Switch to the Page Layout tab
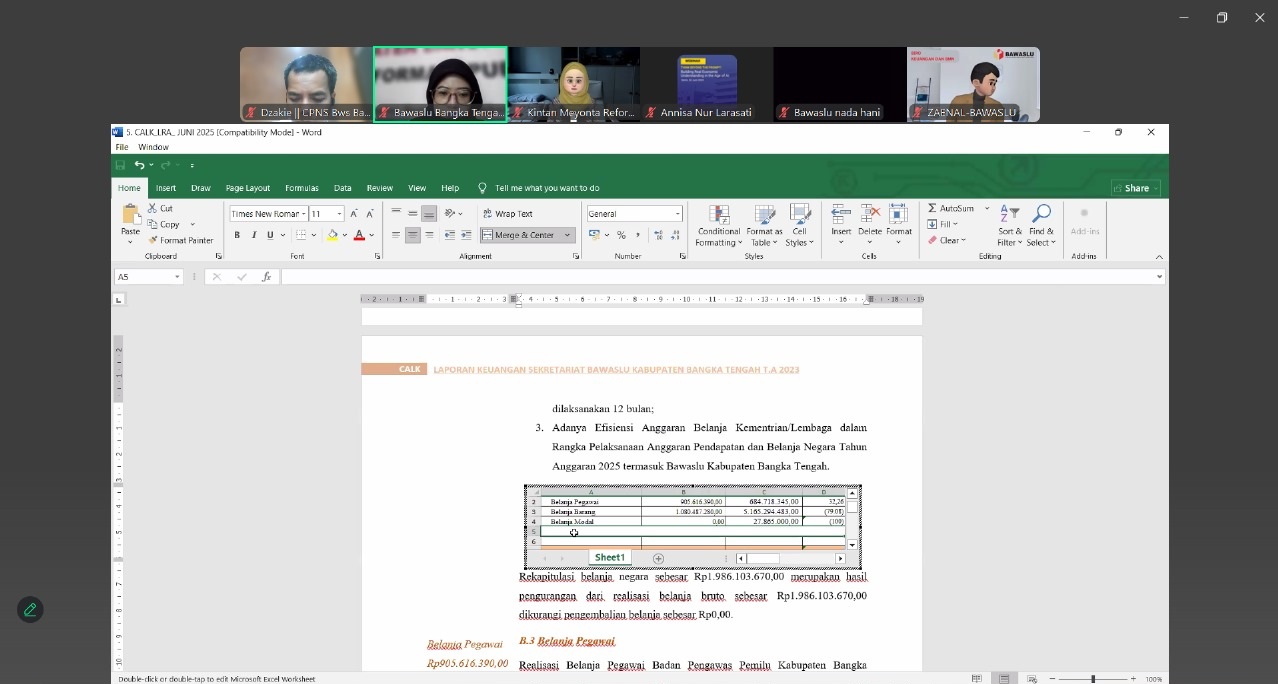This screenshot has width=1278, height=684. coord(247,188)
